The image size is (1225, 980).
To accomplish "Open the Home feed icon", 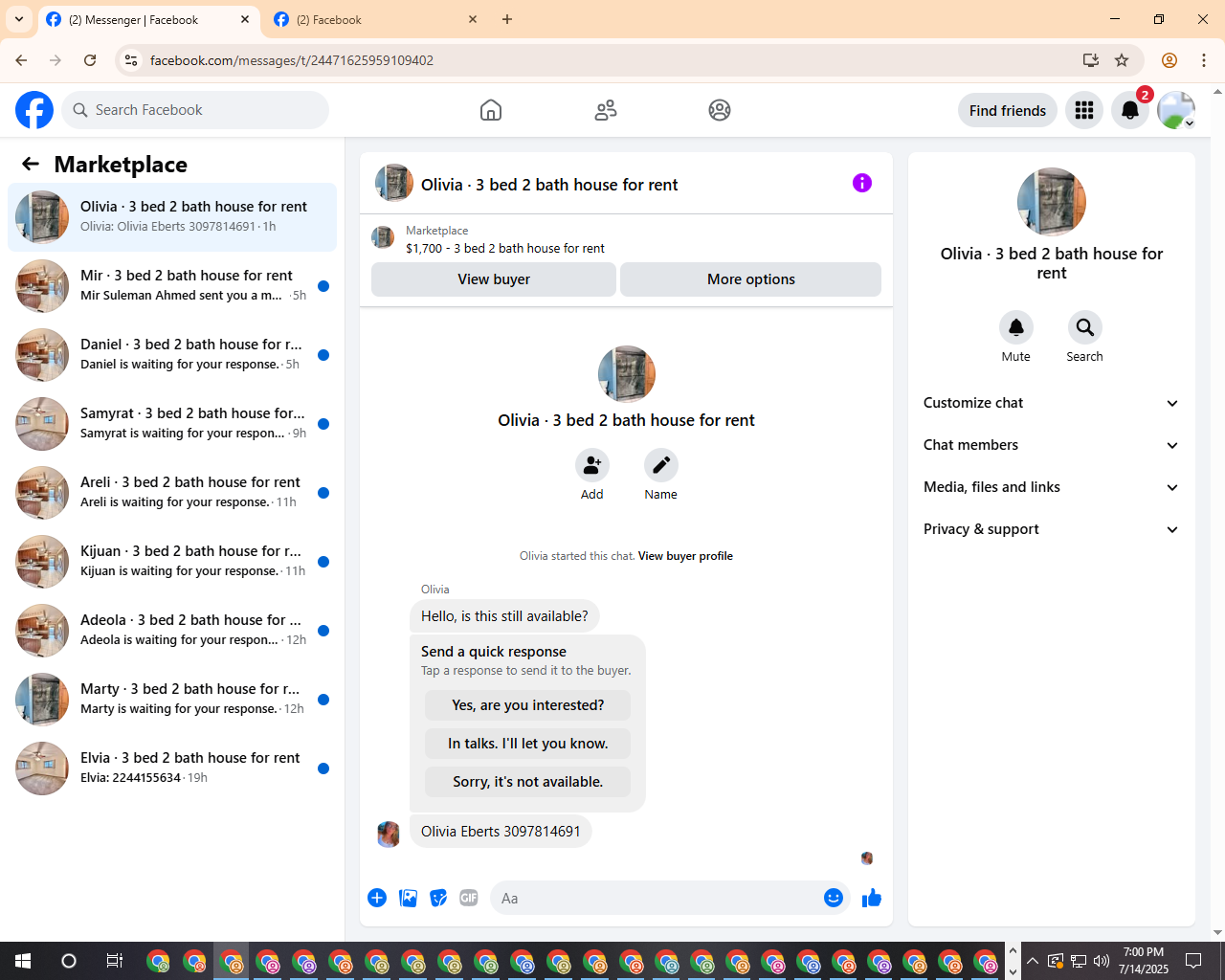I will (x=491, y=110).
